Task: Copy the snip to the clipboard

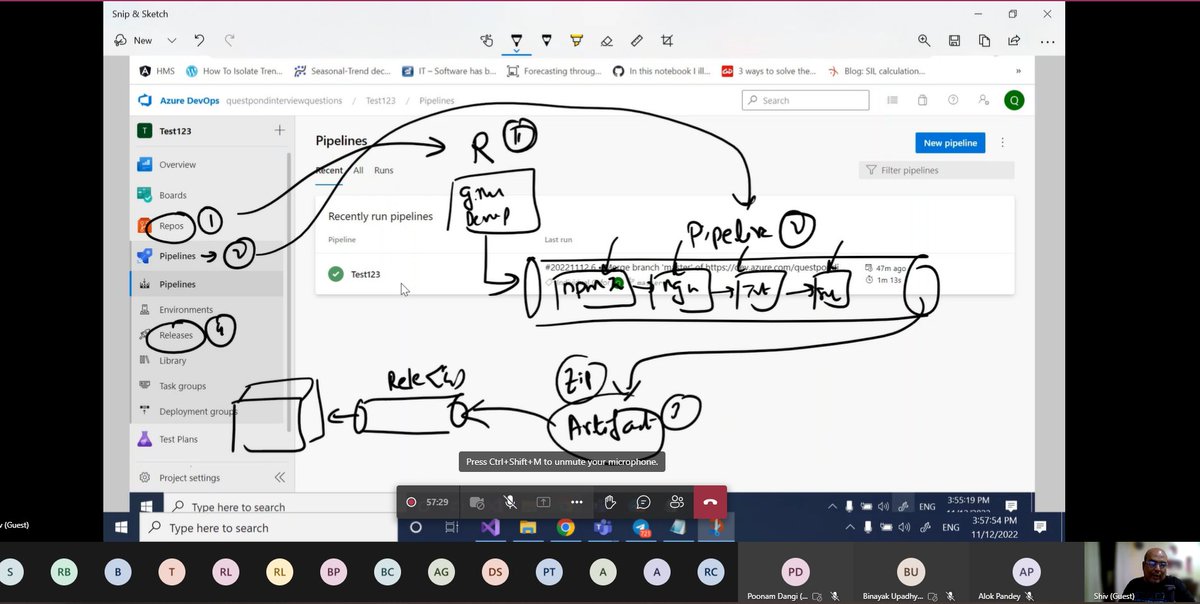Action: (985, 40)
